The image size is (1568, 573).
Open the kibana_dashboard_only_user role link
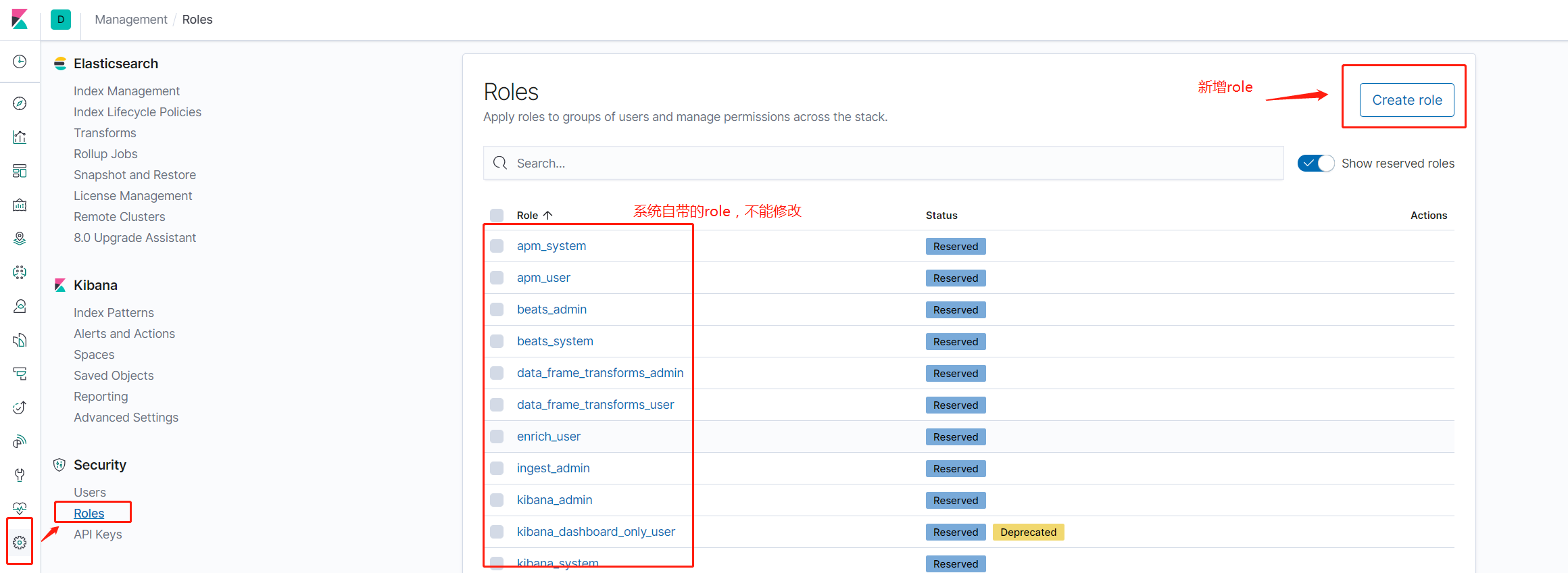(x=595, y=532)
